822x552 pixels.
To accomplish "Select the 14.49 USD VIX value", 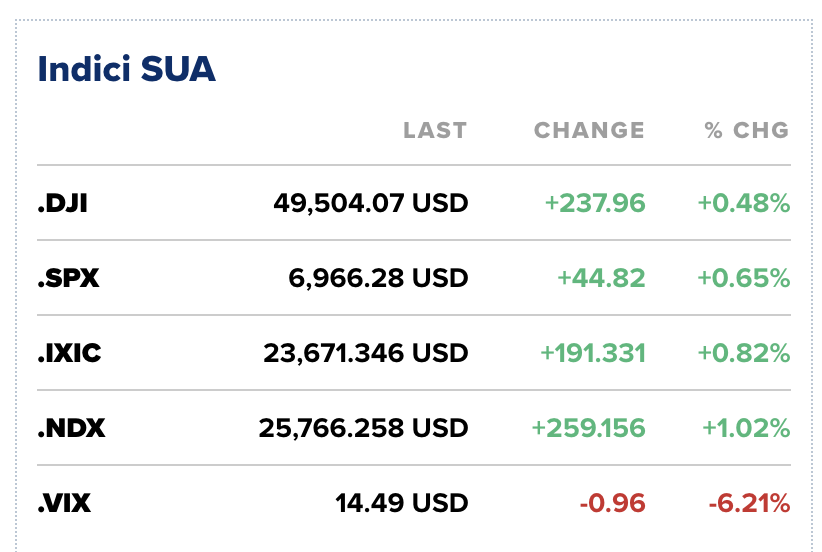I will pos(401,503).
